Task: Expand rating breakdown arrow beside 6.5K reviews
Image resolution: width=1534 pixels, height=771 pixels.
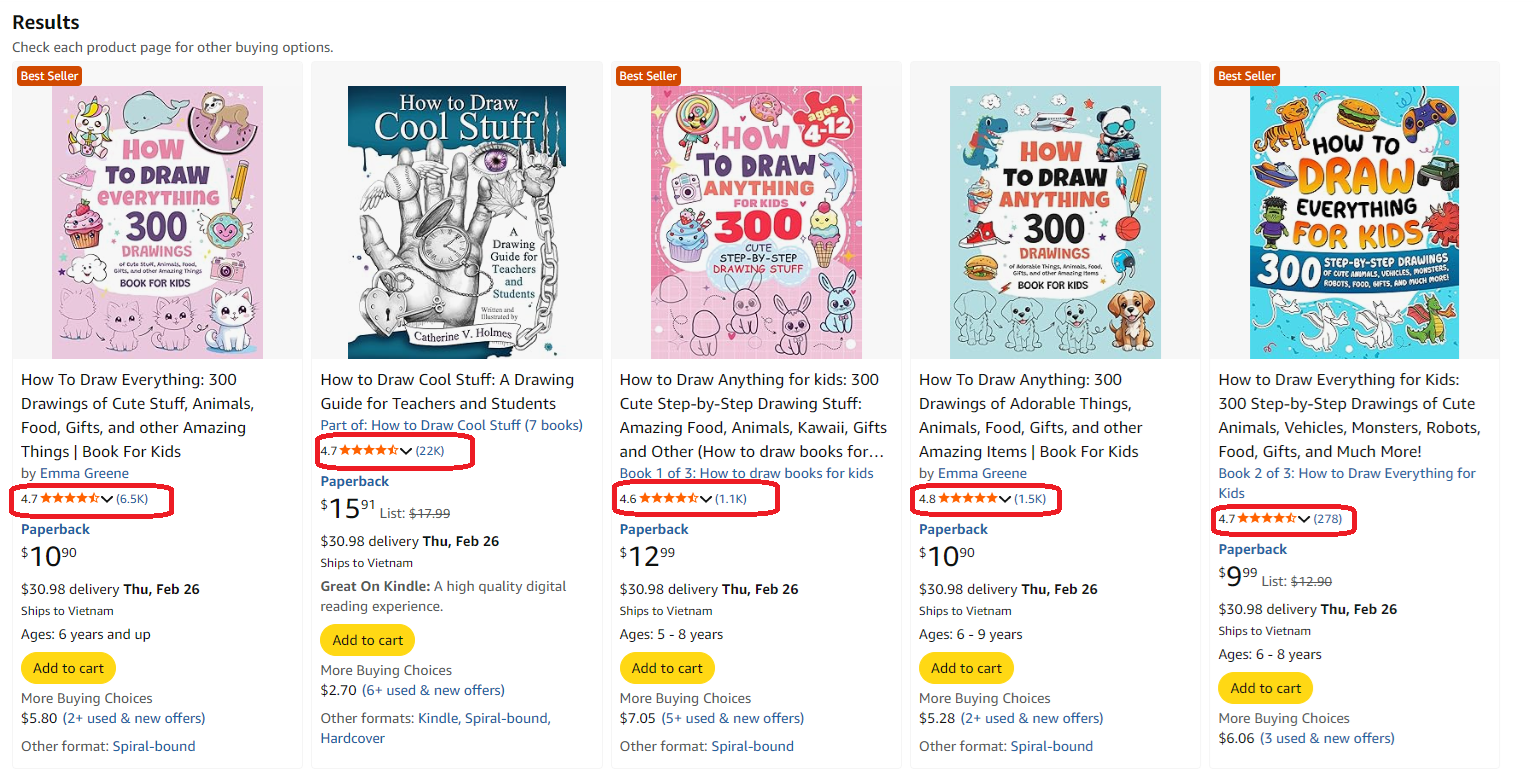Action: 107,499
